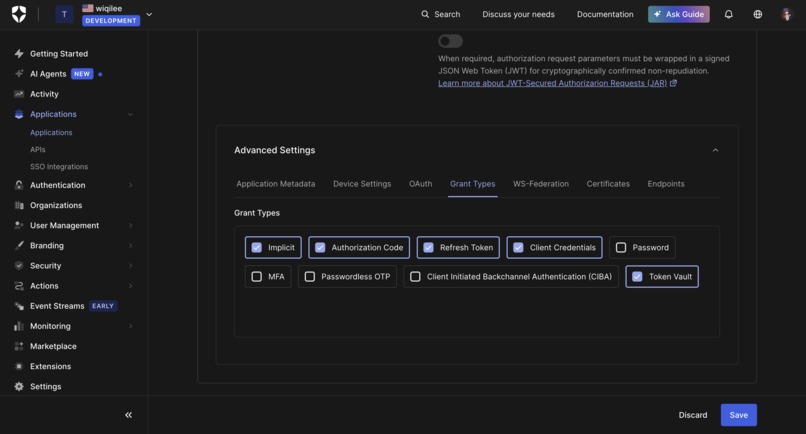Click the User Management people icon
This screenshot has height=434, width=806.
coord(19,225)
